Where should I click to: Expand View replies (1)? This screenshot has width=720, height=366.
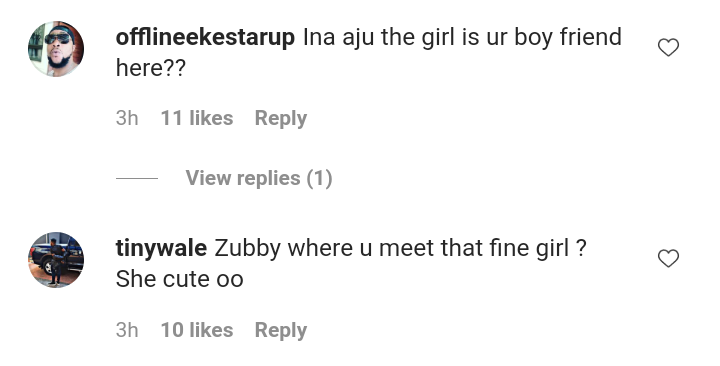point(259,178)
